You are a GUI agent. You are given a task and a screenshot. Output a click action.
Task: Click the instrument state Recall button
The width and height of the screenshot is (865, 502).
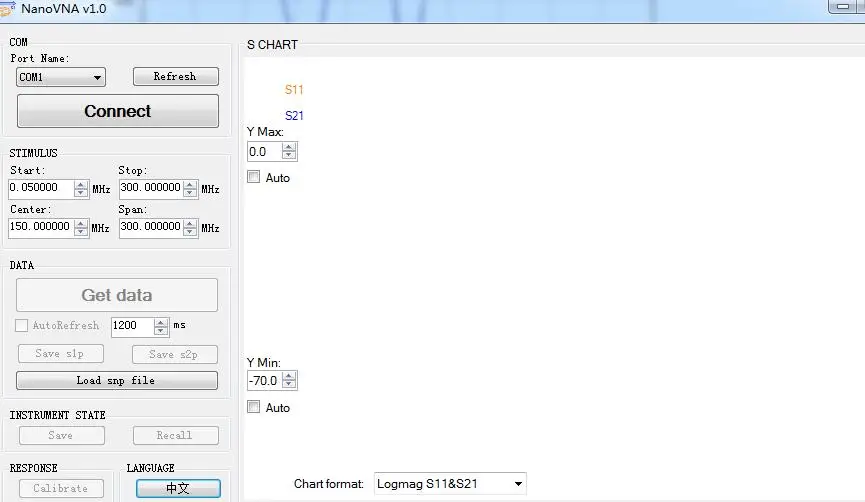click(x=175, y=435)
